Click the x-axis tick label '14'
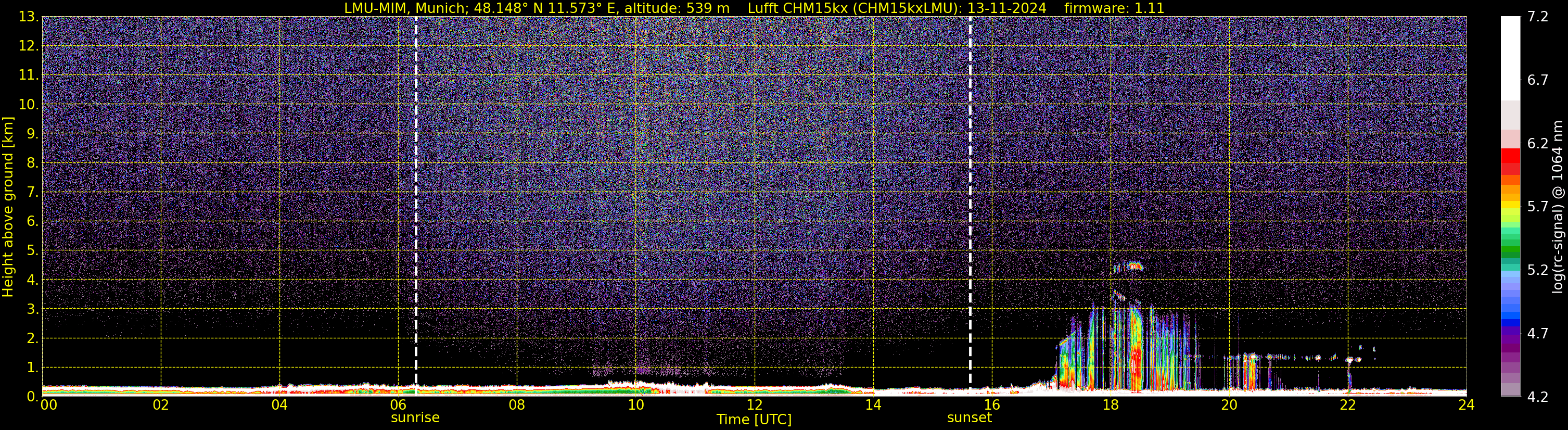Screen dimensions: 1568x430 [873, 405]
